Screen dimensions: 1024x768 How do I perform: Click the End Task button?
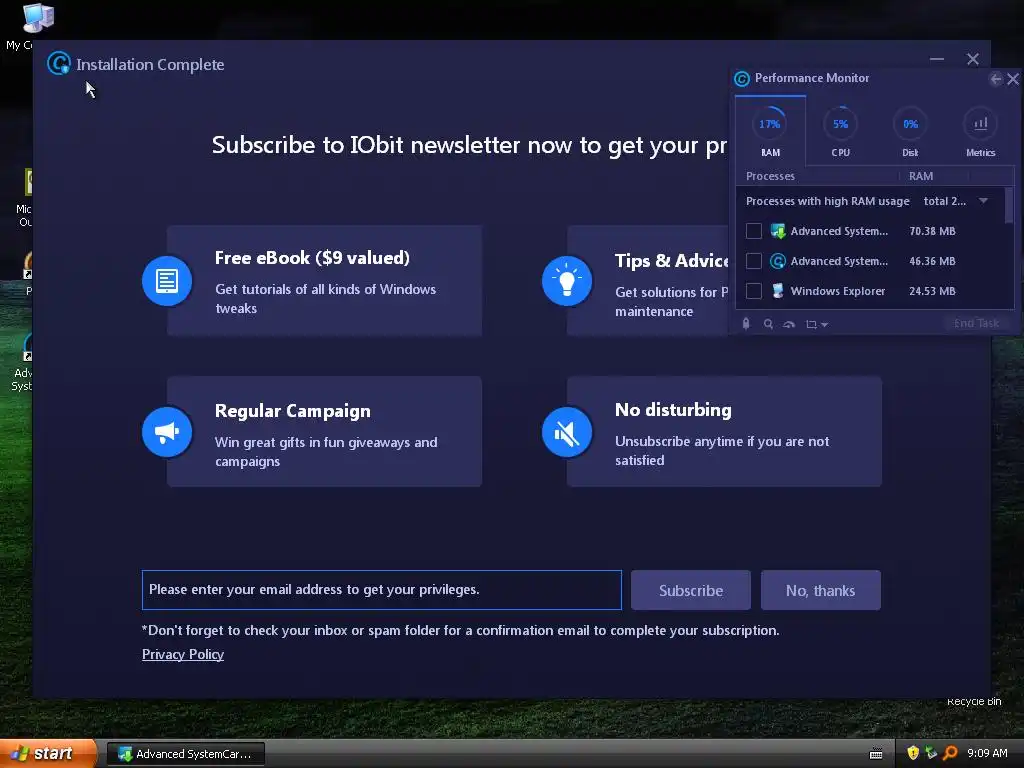(x=976, y=323)
